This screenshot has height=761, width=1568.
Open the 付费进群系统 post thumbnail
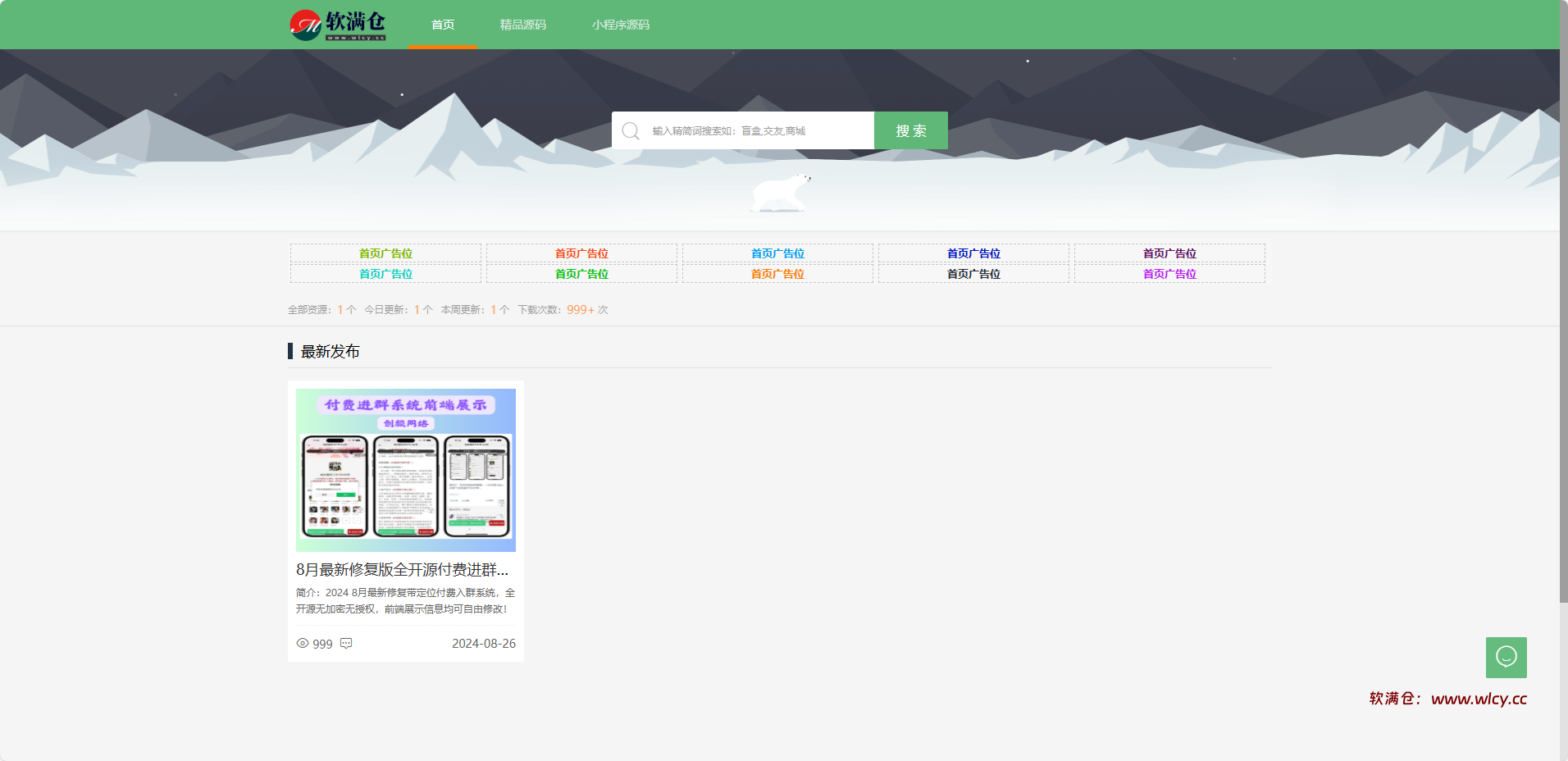[x=406, y=470]
